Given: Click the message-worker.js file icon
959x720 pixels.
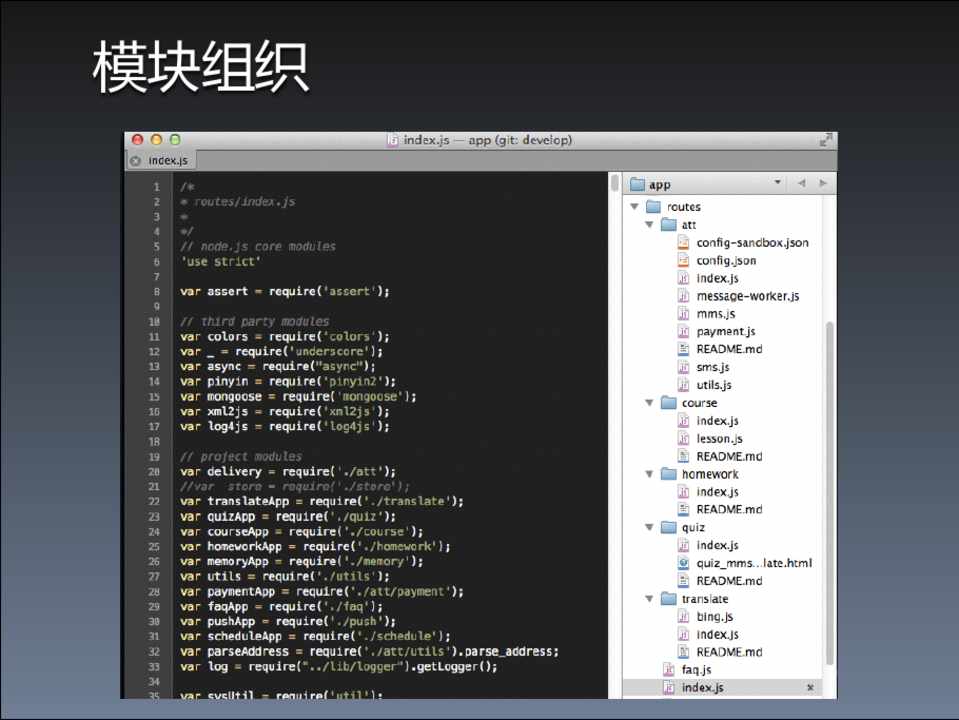Looking at the screenshot, I should 684,296.
